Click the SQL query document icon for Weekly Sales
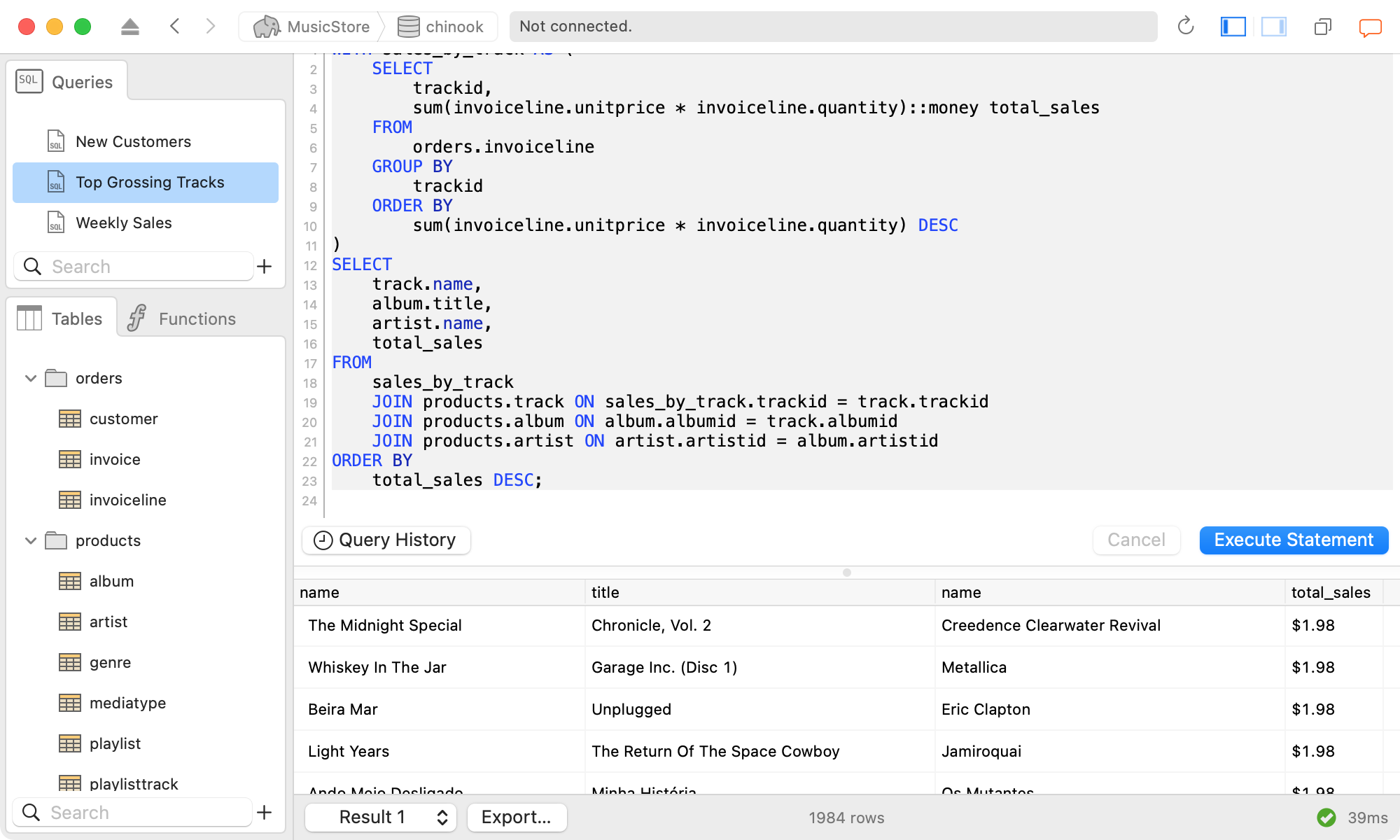1400x840 pixels. (55, 223)
